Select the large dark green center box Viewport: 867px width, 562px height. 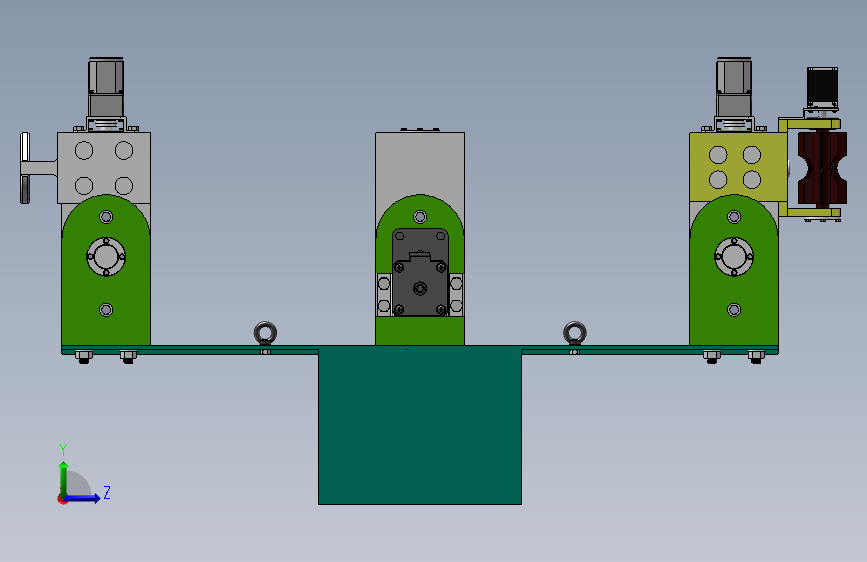(420, 425)
